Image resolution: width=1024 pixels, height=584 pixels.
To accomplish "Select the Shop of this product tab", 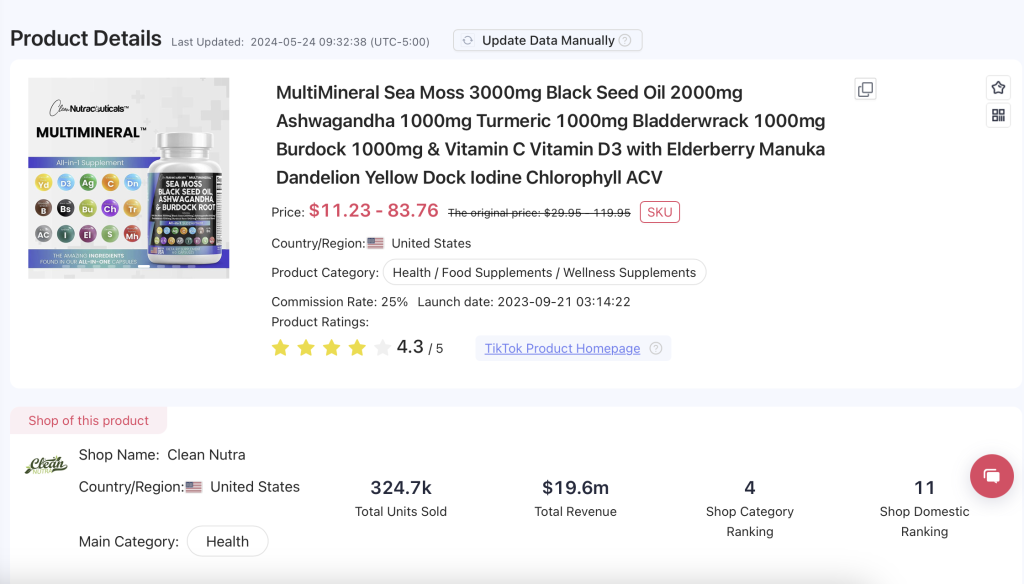I will coord(88,421).
